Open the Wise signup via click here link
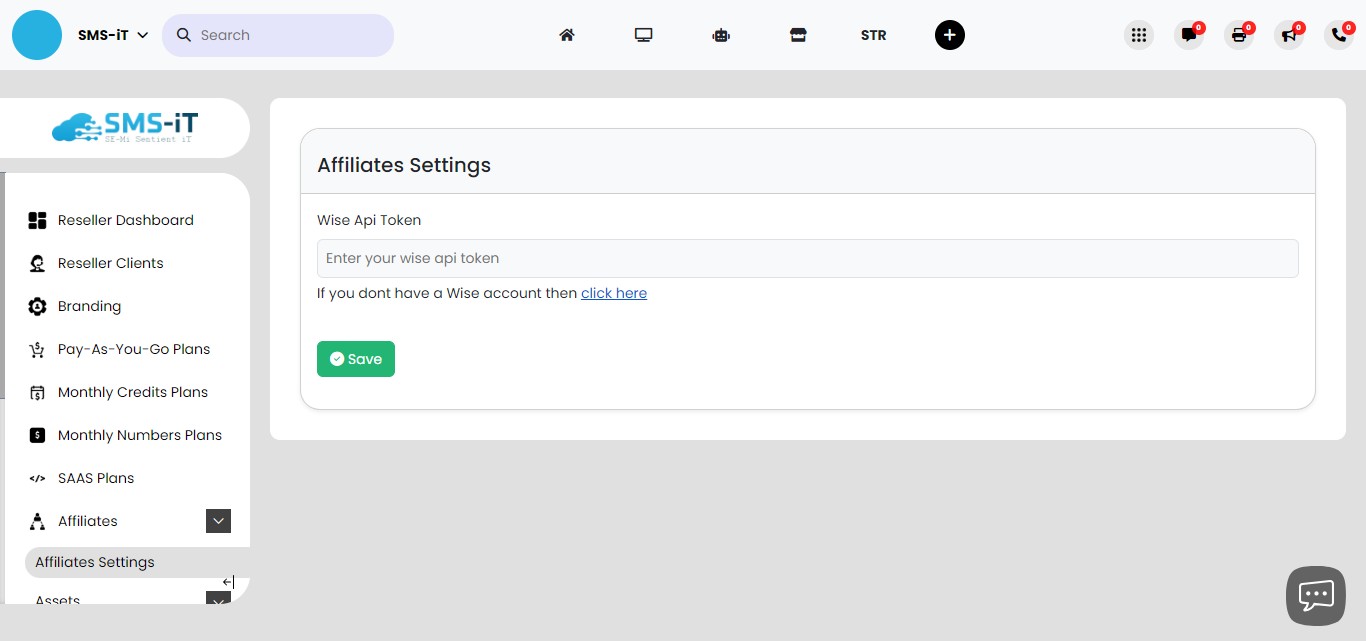 (x=614, y=293)
